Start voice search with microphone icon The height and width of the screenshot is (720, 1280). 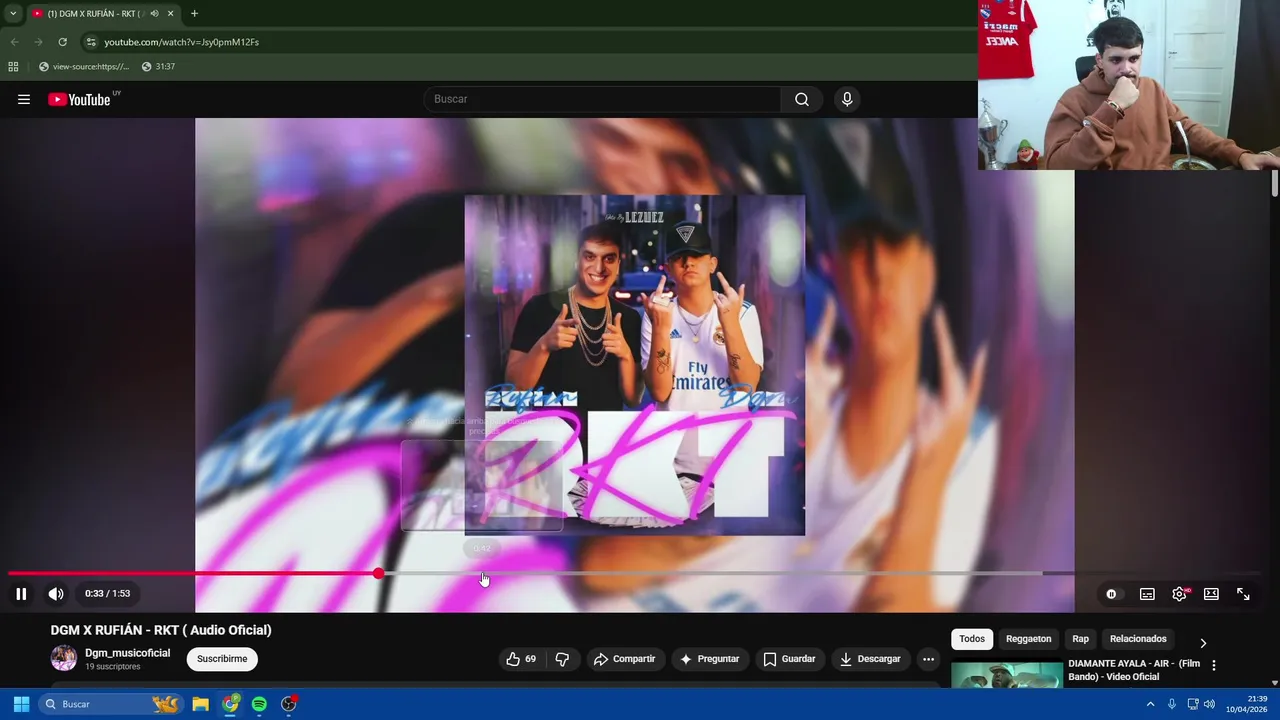tap(847, 99)
